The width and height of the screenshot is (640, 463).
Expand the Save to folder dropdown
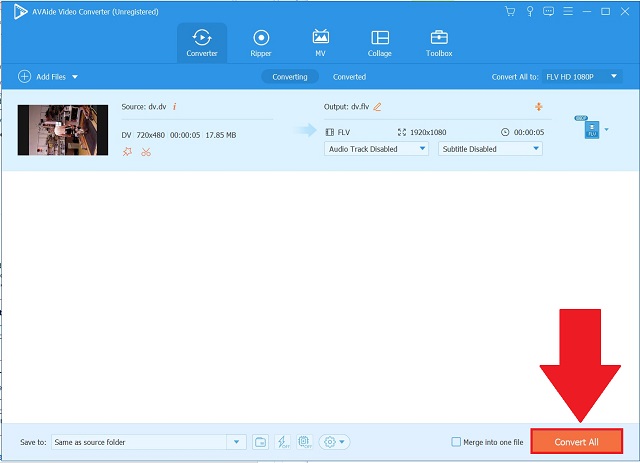(236, 442)
